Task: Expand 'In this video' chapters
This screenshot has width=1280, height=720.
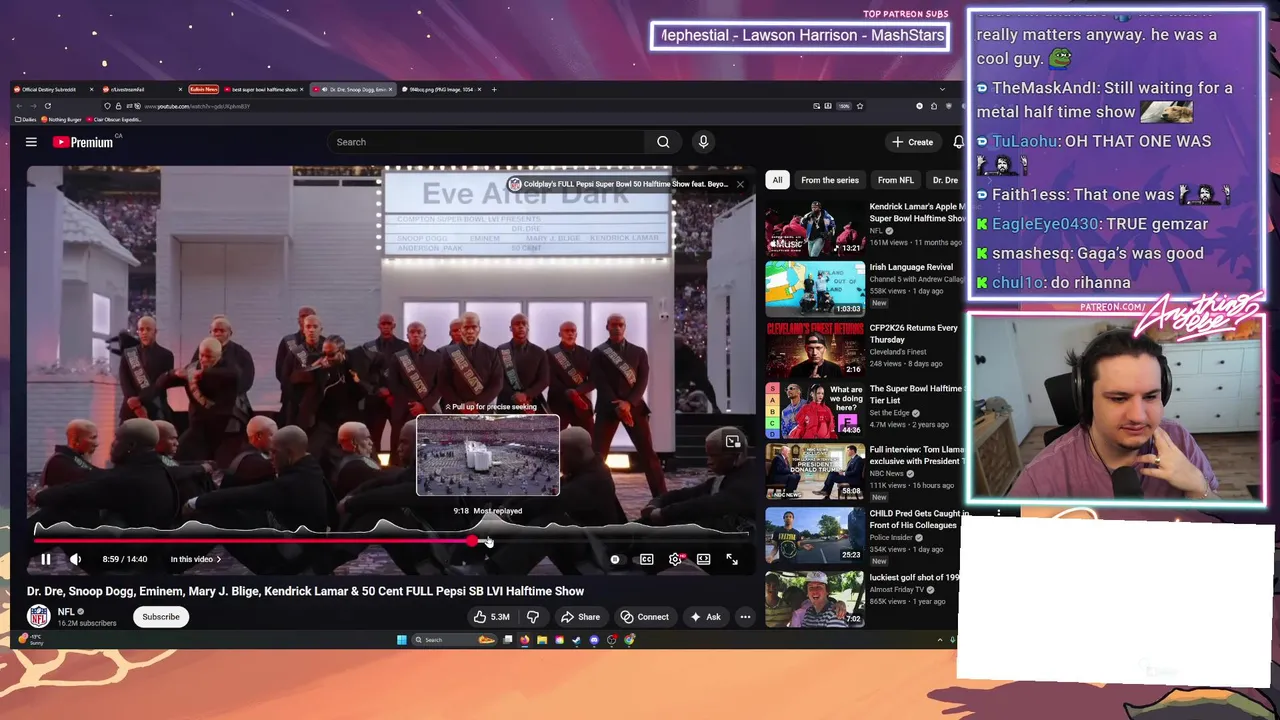Action: [x=196, y=559]
